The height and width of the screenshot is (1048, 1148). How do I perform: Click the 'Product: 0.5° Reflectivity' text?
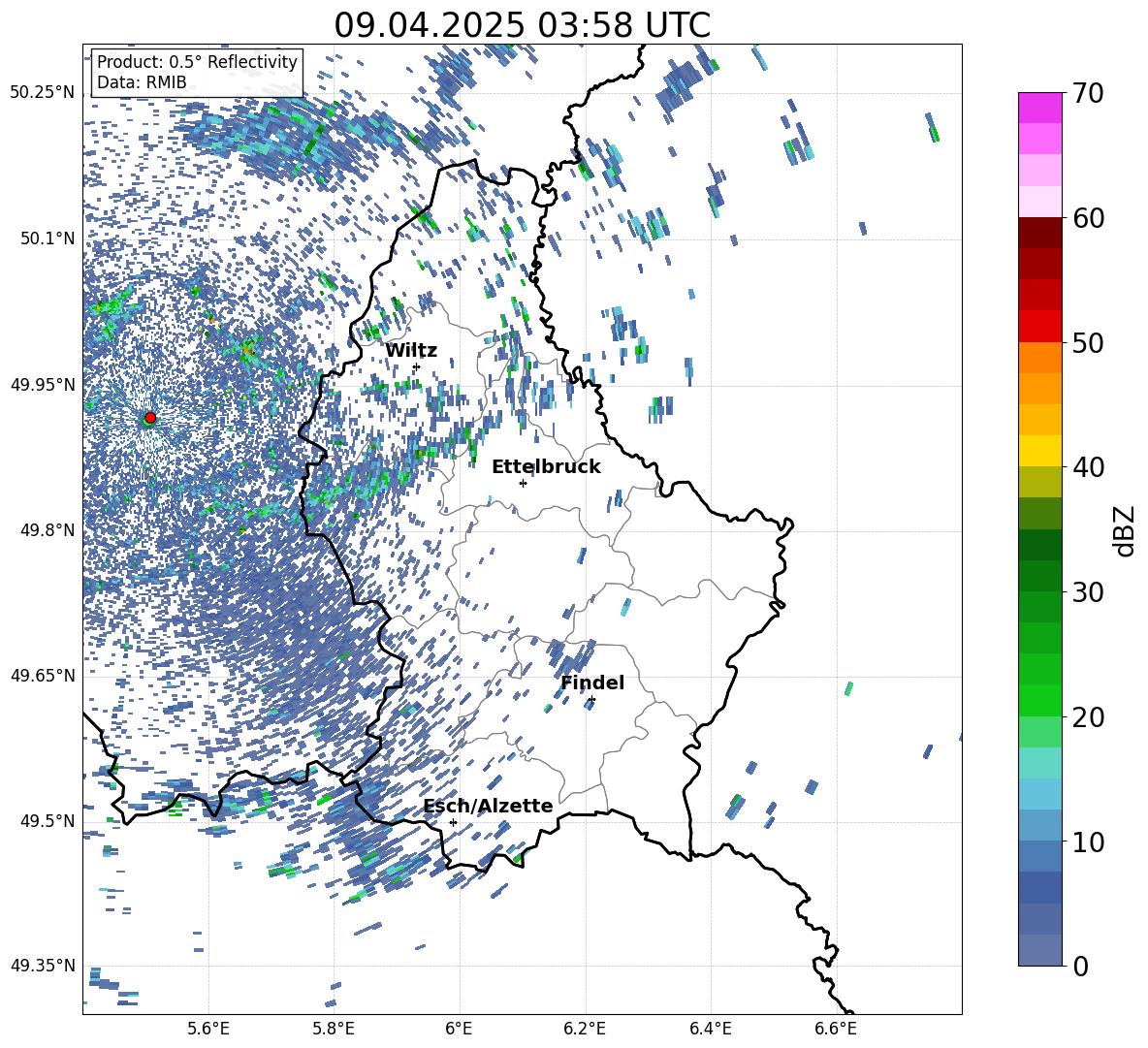(197, 61)
